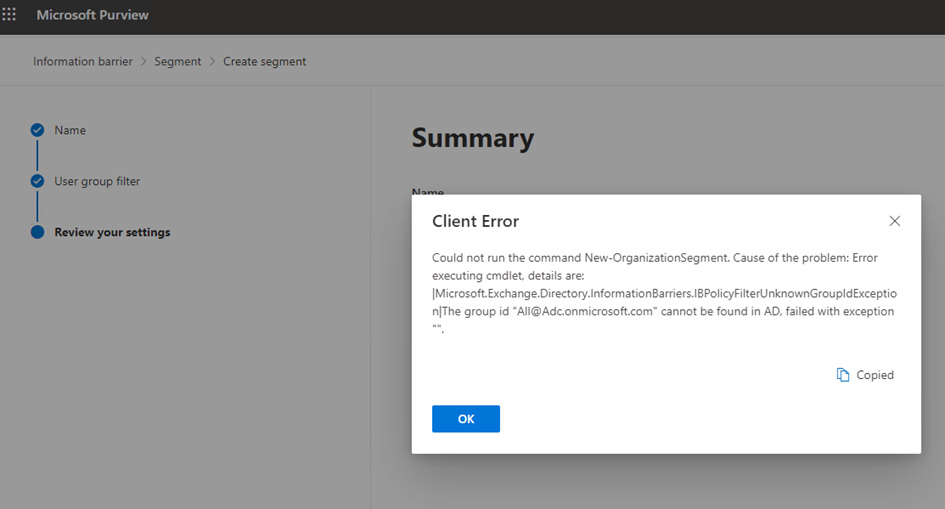Open the app launcher waffle icon
Image resolution: width=945 pixels, height=509 pixels.
[x=10, y=16]
